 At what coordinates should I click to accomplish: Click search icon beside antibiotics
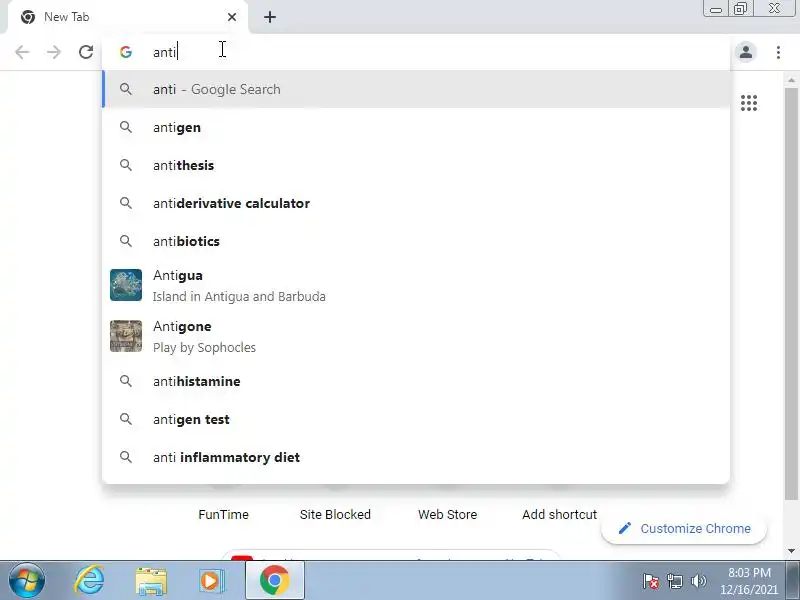126,241
